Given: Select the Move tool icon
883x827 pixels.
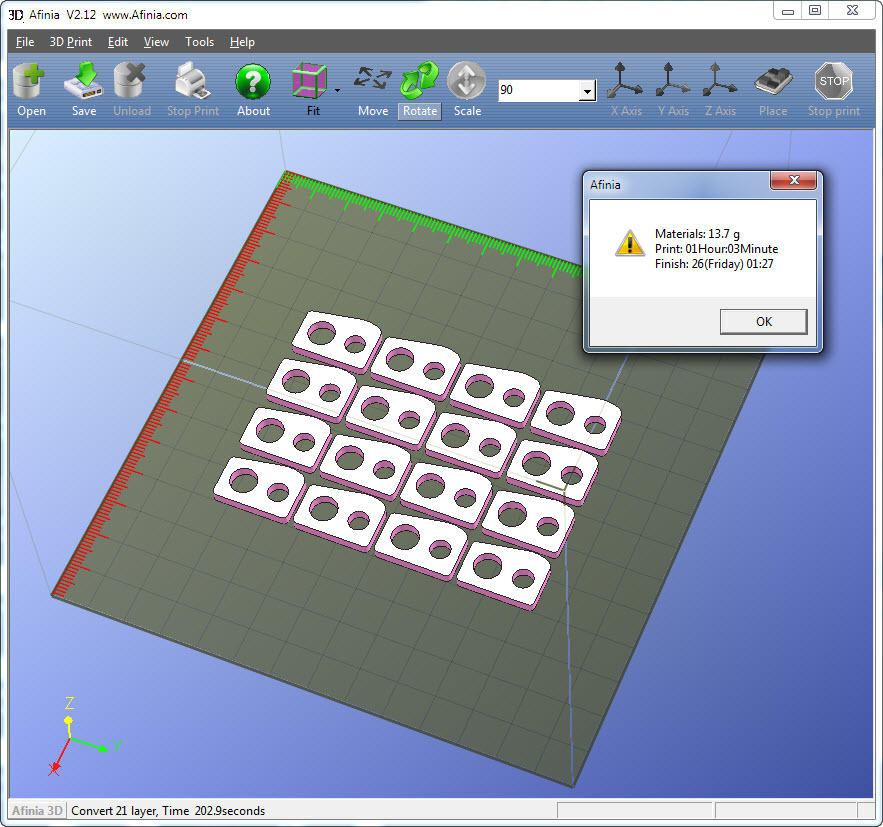Looking at the screenshot, I should point(373,79).
